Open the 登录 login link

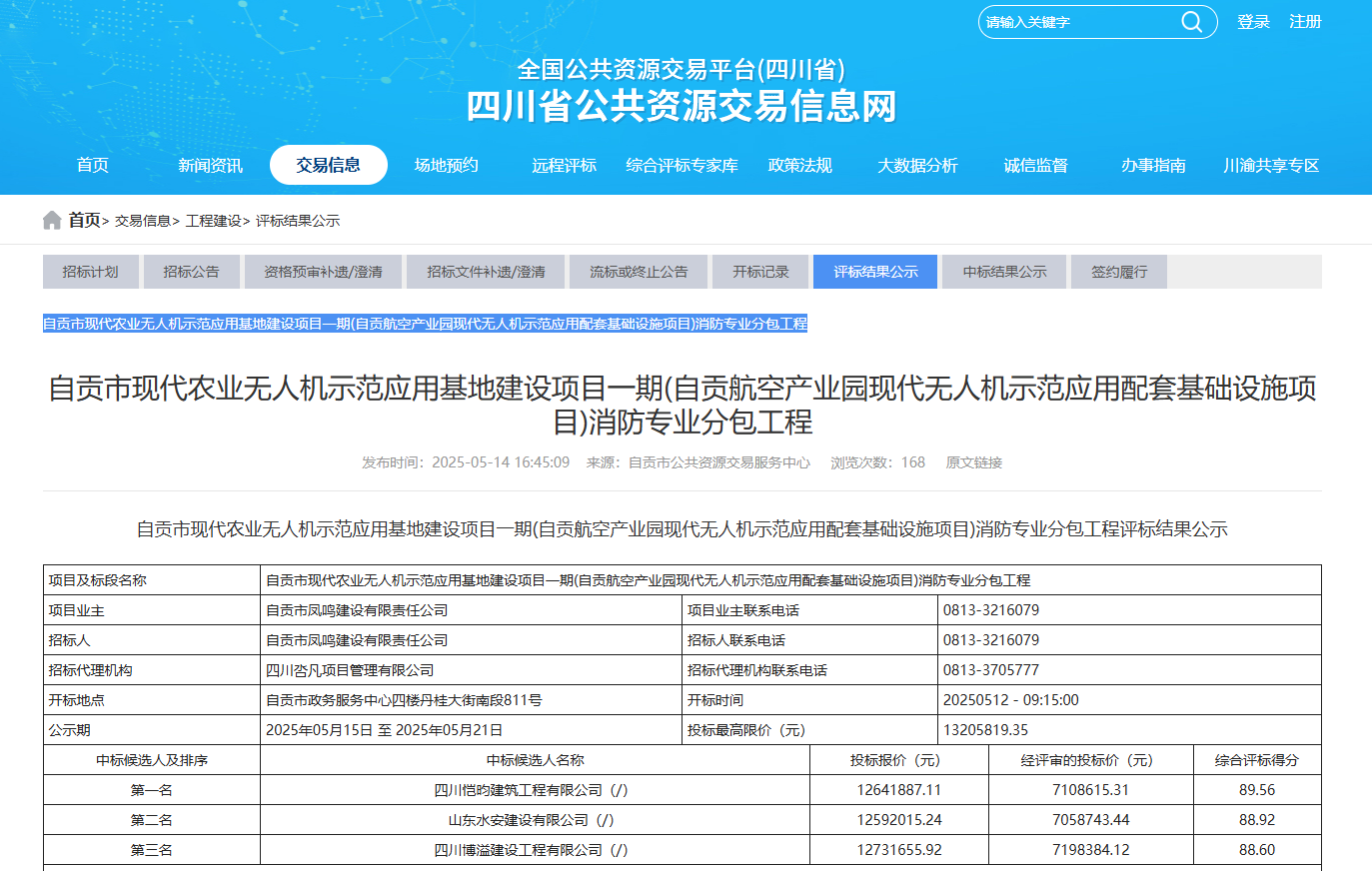click(1253, 22)
